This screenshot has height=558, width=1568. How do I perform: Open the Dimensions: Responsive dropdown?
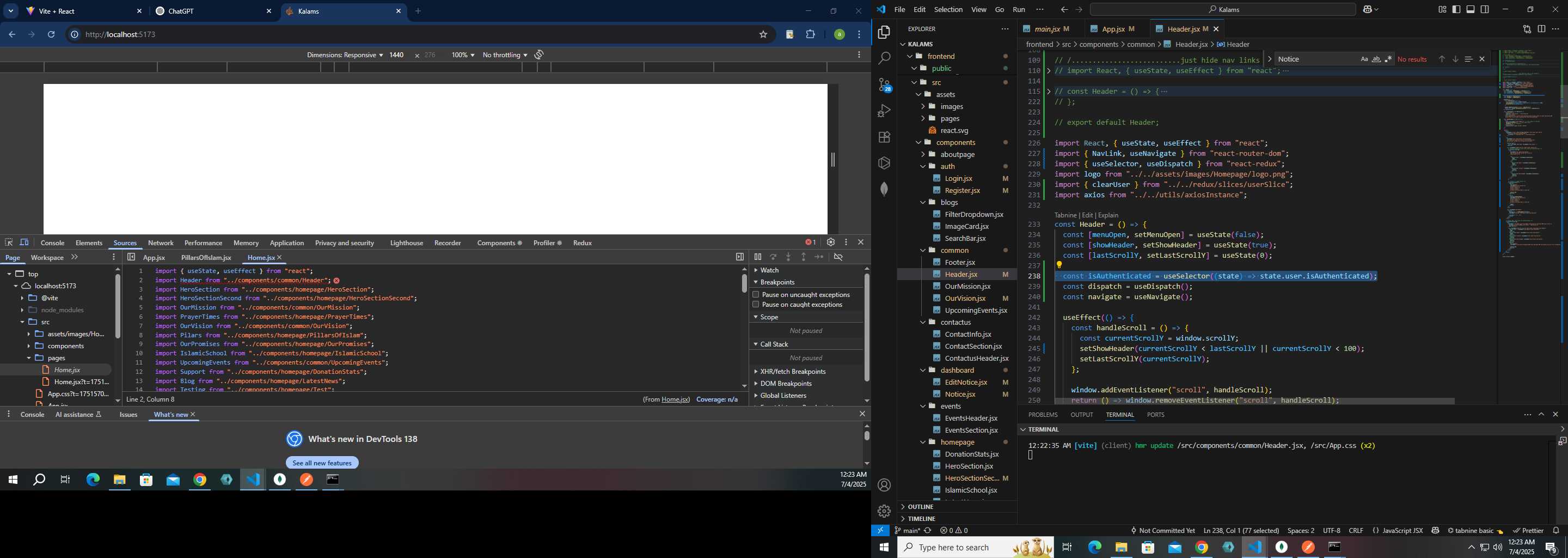click(x=345, y=55)
